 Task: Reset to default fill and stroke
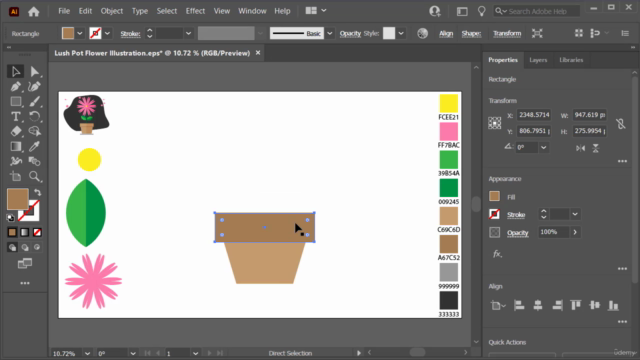(11, 218)
